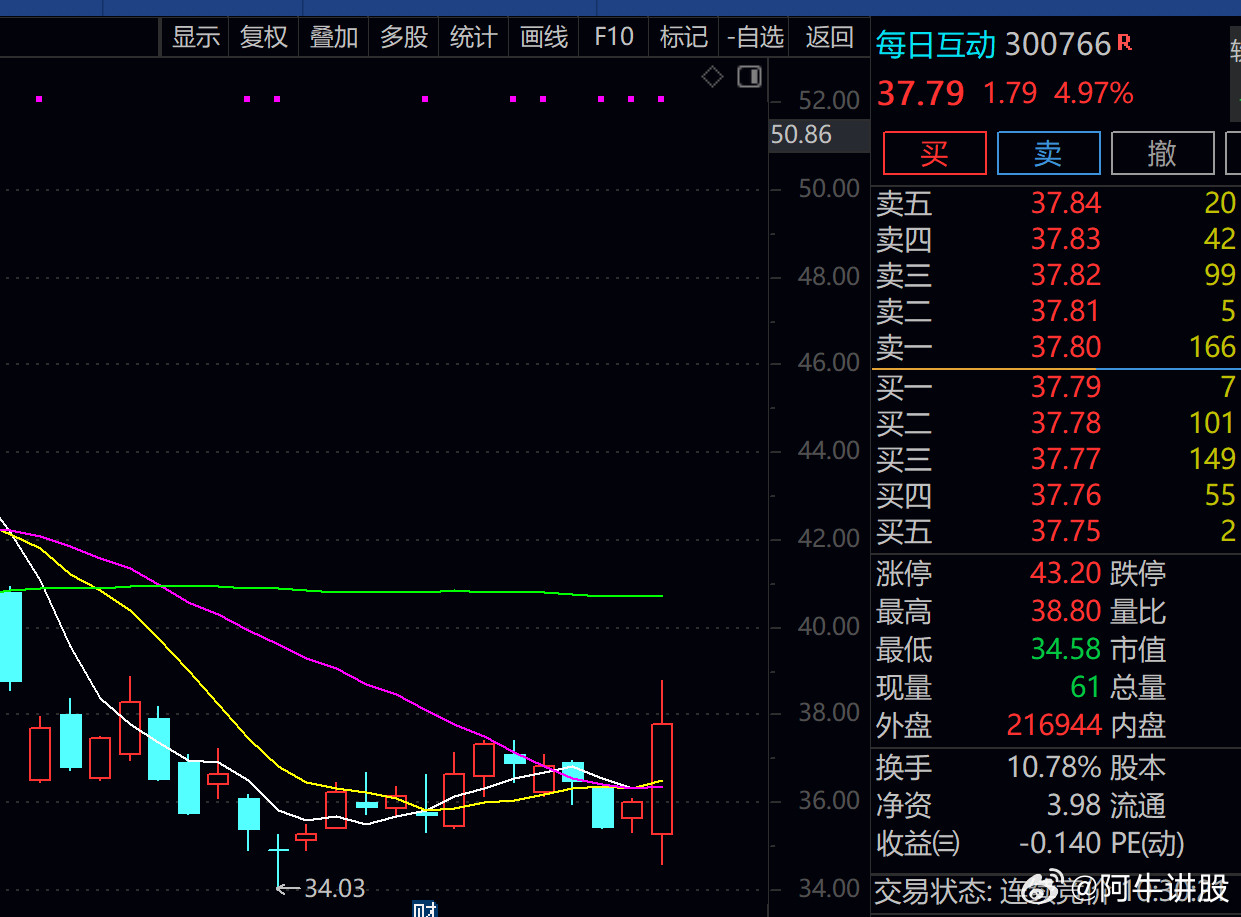
Task: Click the 财 icon below the candlestick chart
Action: [x=424, y=908]
